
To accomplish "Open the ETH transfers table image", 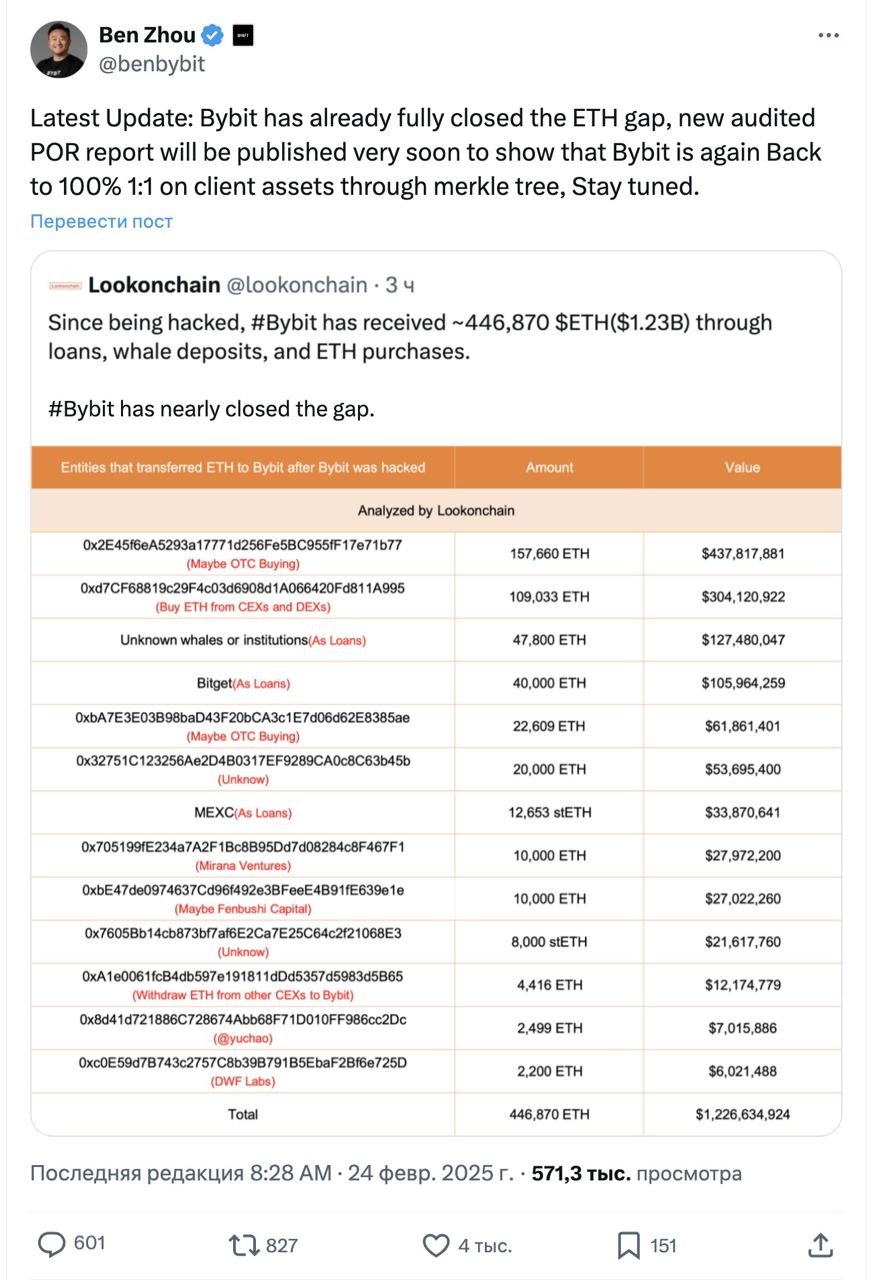I will (436, 790).
